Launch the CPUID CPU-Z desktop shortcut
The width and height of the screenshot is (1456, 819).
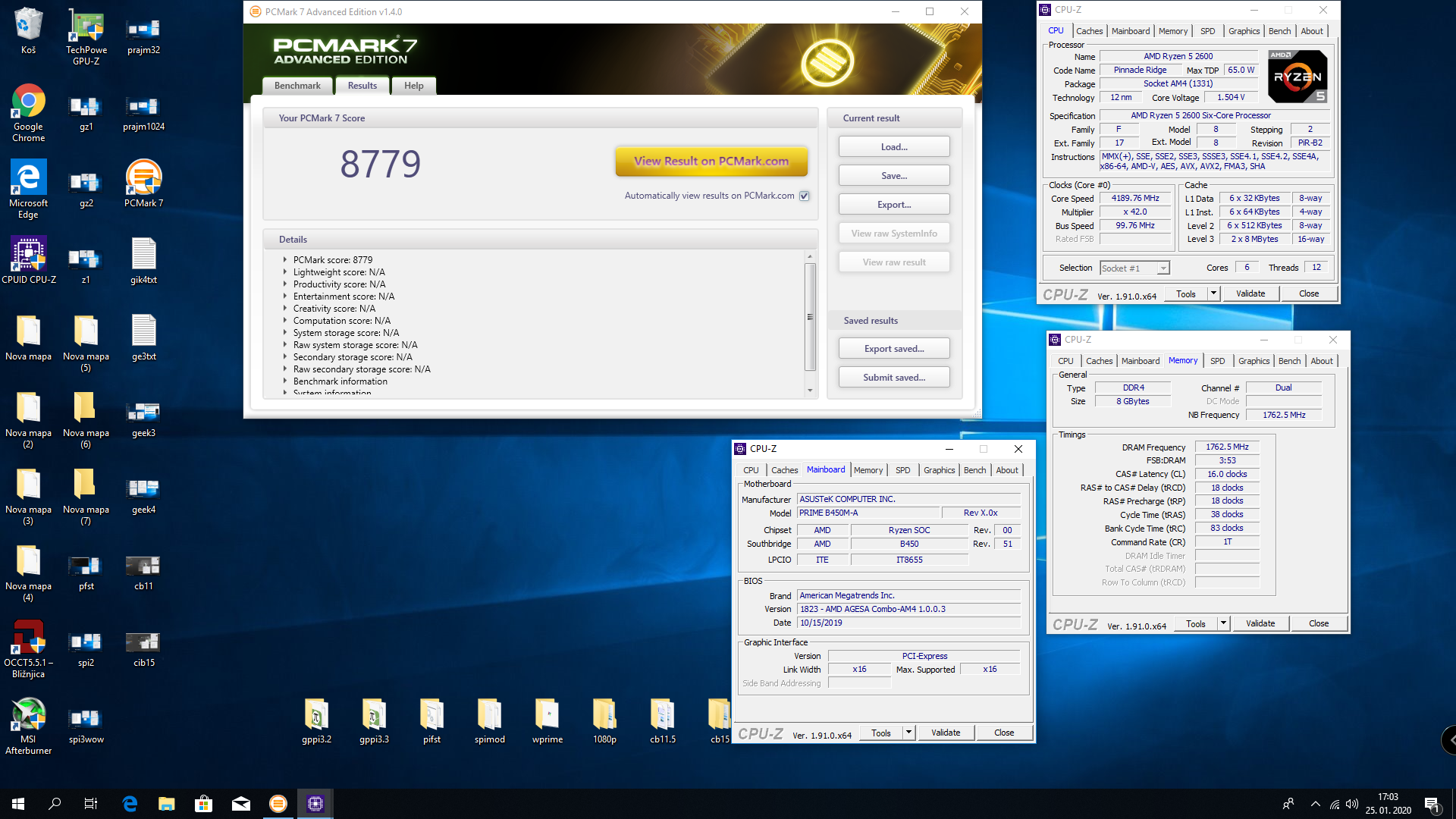point(28,259)
